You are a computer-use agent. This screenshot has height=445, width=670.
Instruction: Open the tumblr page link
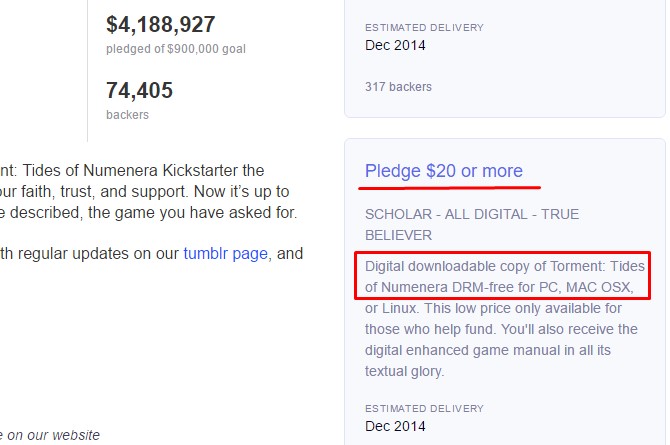coord(226,254)
